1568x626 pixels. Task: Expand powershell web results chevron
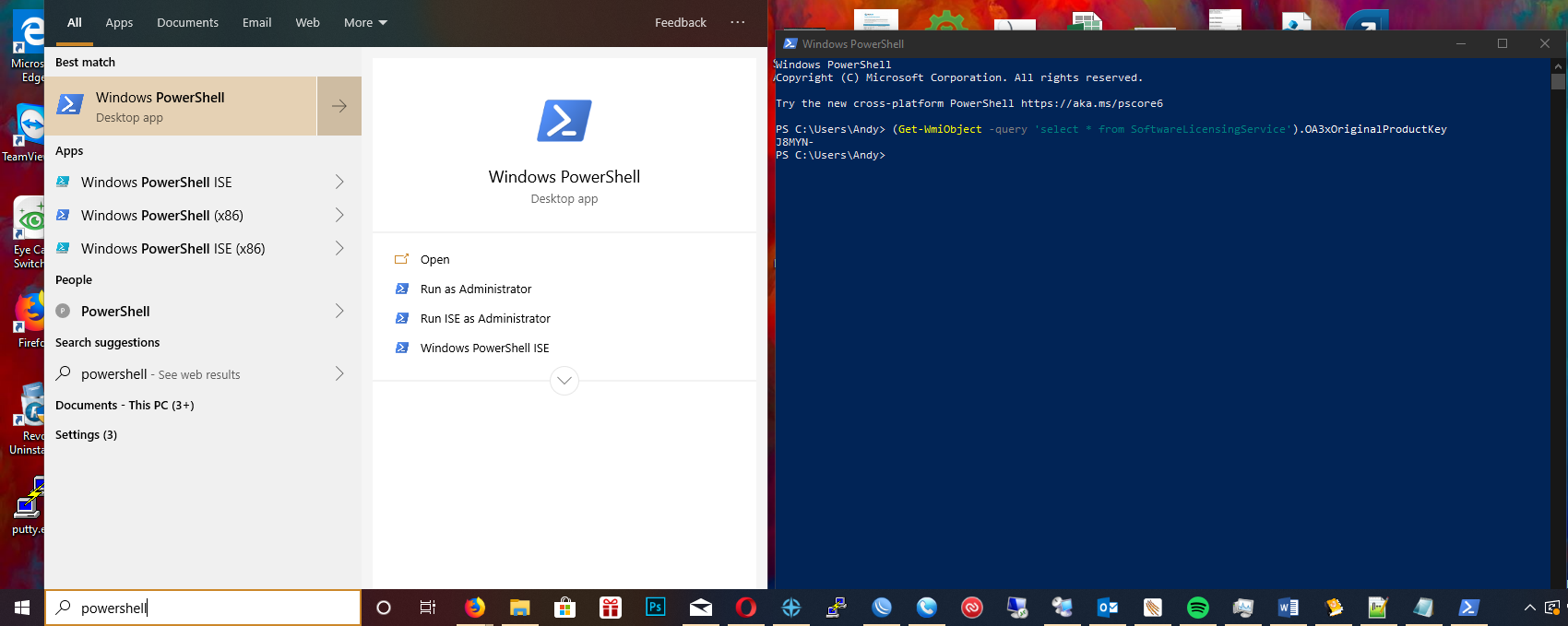tap(339, 373)
